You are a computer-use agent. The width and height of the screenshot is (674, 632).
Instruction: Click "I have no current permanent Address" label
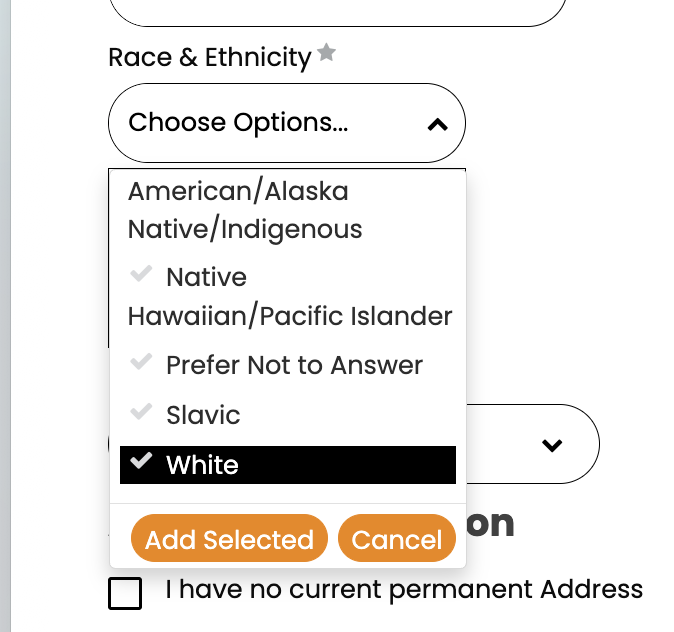(404, 589)
